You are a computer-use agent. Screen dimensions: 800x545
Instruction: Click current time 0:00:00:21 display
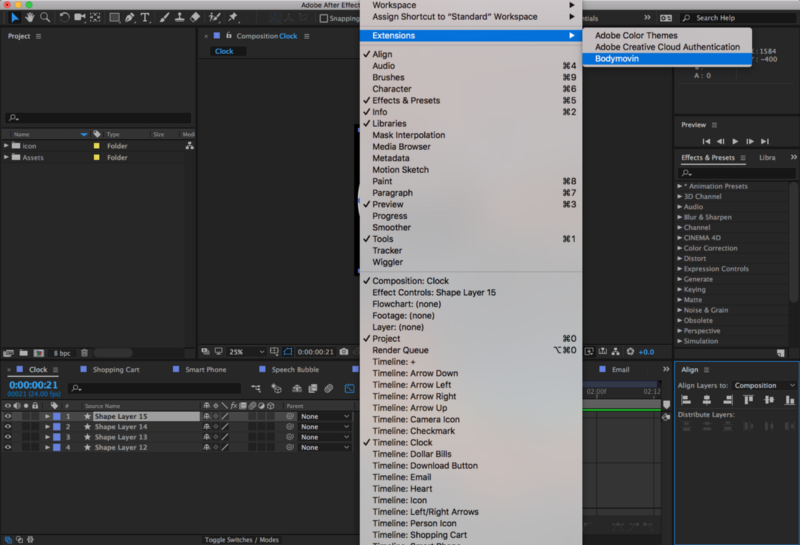33,385
